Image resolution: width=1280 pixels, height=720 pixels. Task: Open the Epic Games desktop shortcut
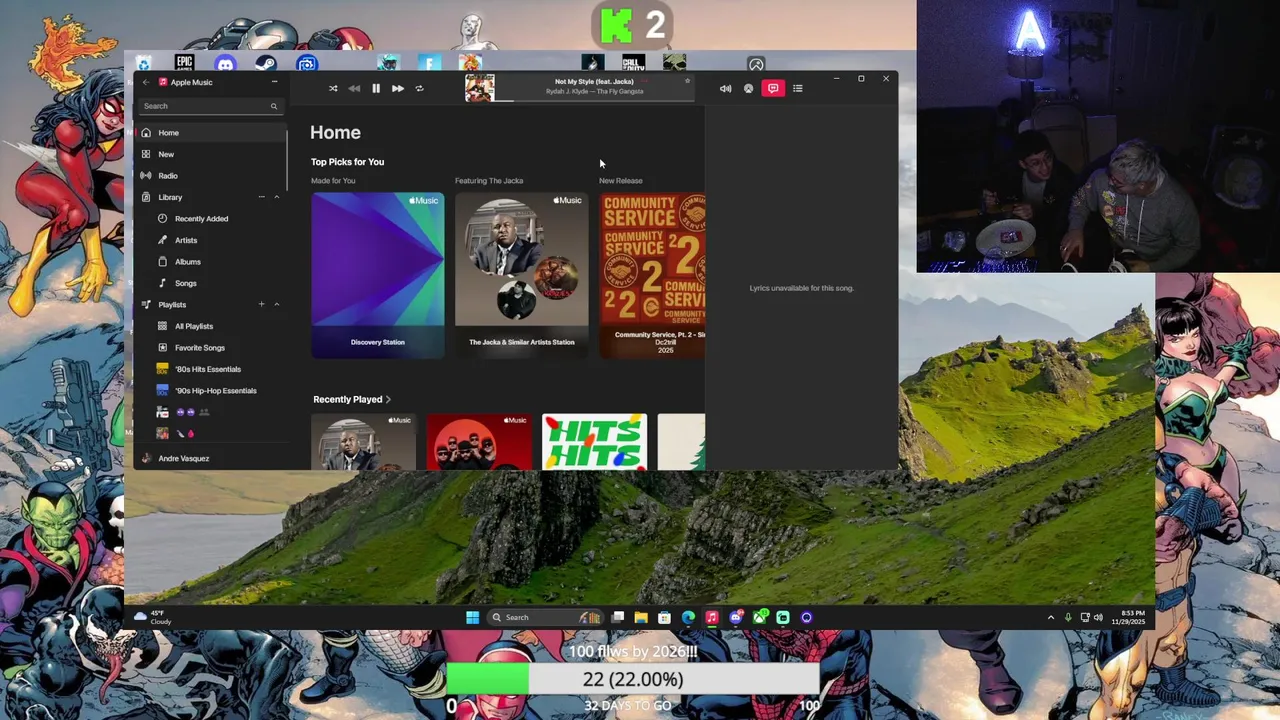click(184, 64)
